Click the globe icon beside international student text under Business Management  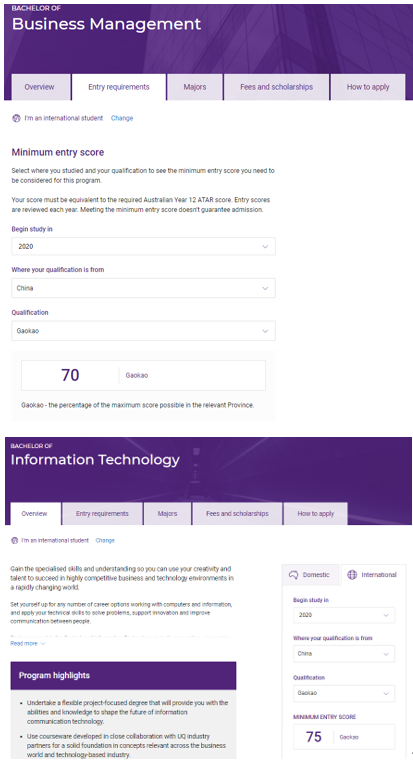click(16, 118)
